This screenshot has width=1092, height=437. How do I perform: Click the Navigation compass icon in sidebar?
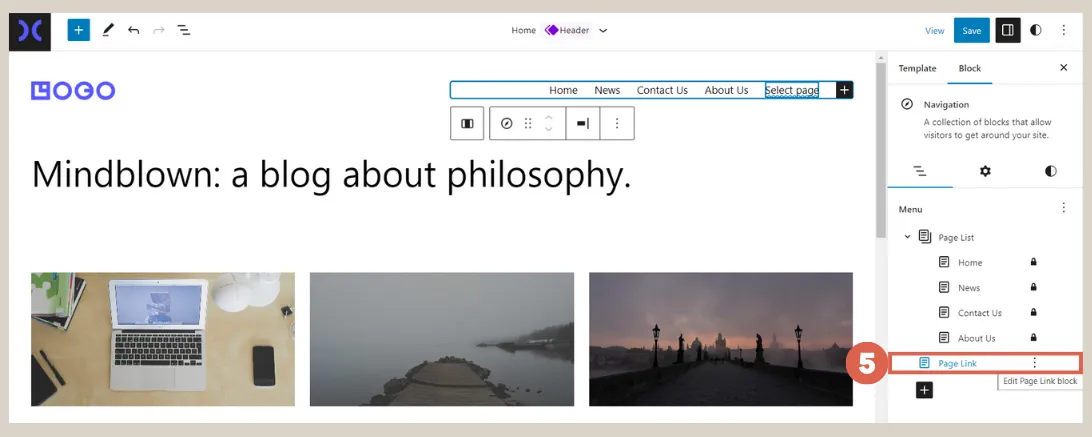(x=907, y=105)
